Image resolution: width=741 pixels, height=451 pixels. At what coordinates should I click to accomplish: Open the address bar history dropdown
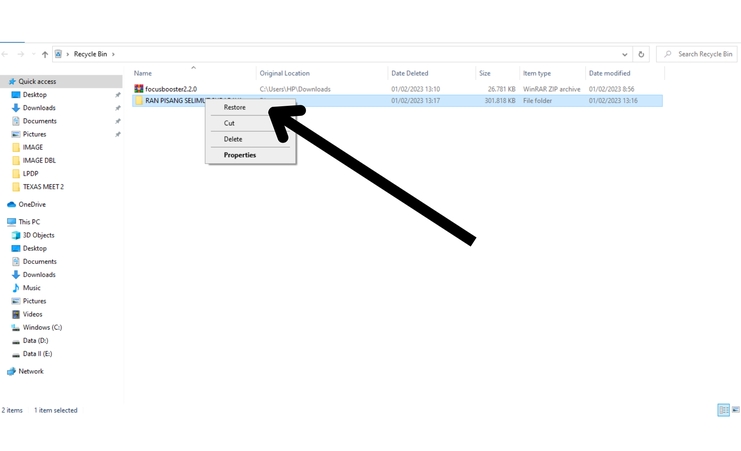coord(624,54)
